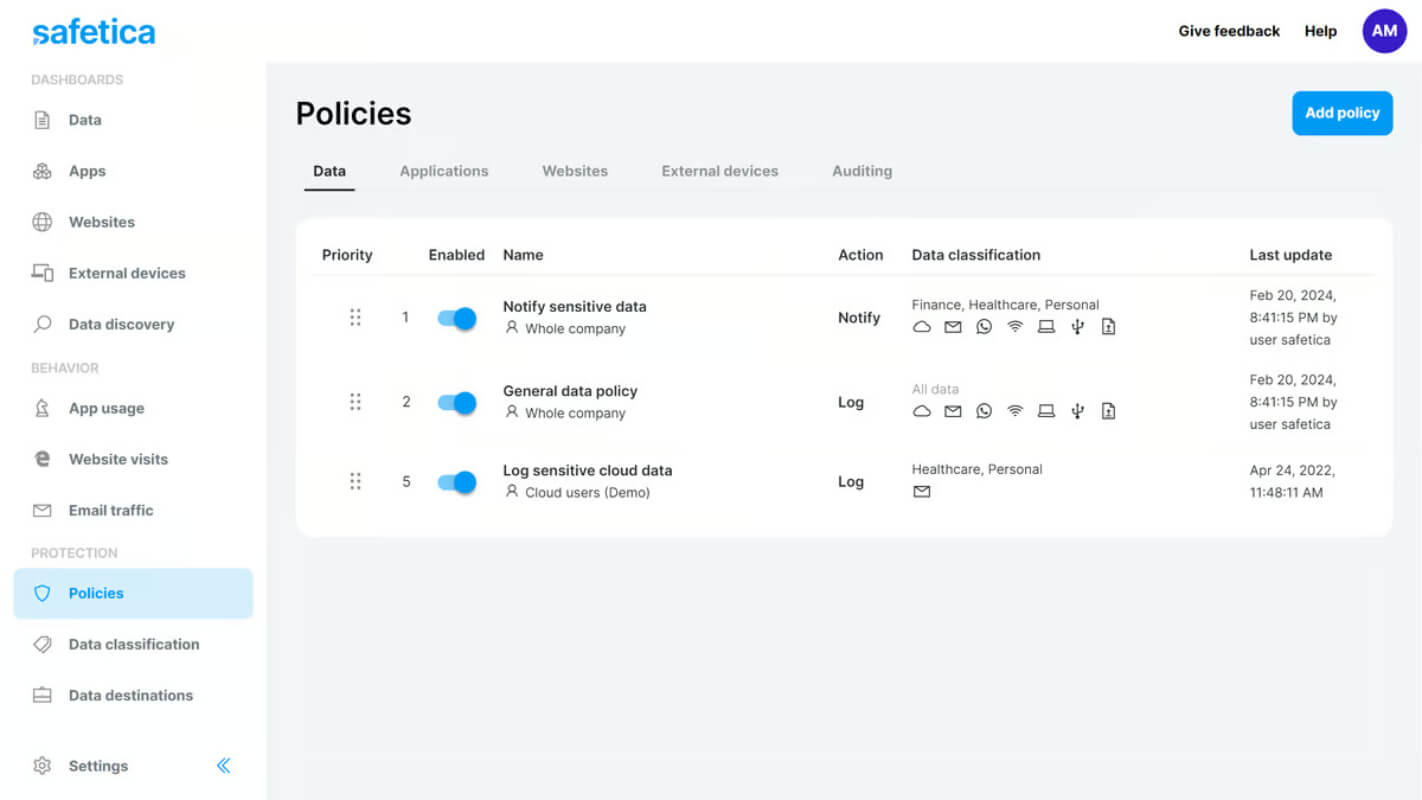The image size is (1422, 800).
Task: Click the Data classification column header
Action: click(x=976, y=255)
